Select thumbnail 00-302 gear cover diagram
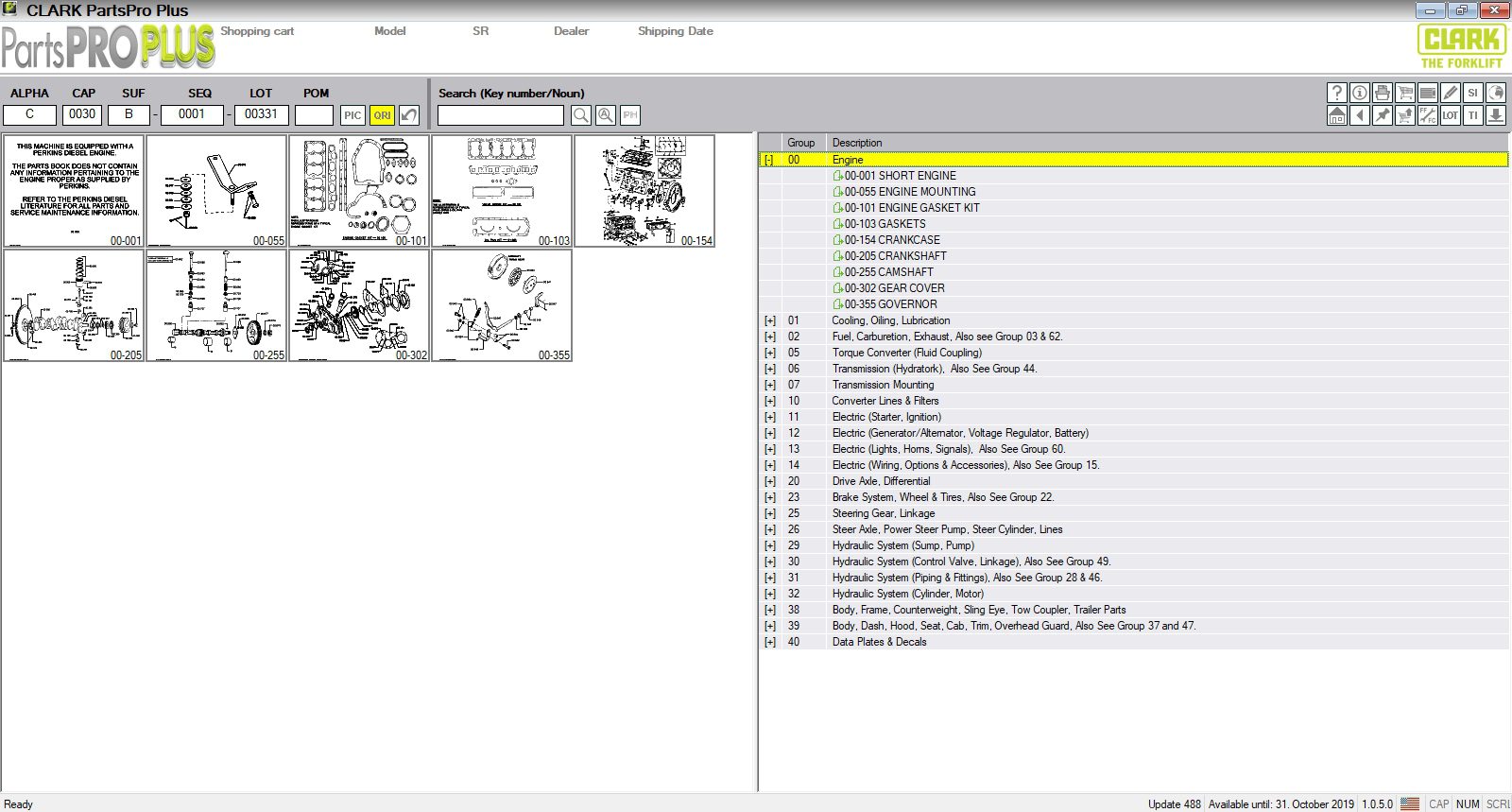 click(x=359, y=305)
